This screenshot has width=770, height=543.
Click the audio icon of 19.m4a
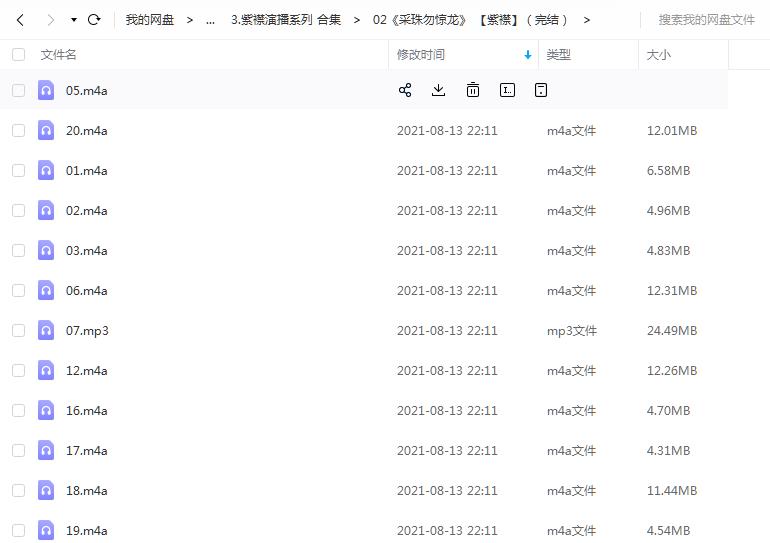point(46,530)
